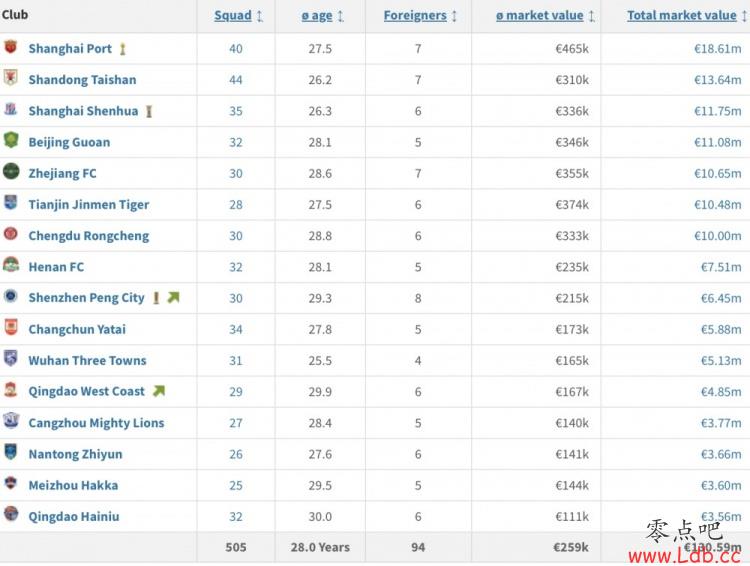Image resolution: width=750 pixels, height=566 pixels.
Task: Click the Beijing Guoan green crest icon
Action: (x=11, y=140)
